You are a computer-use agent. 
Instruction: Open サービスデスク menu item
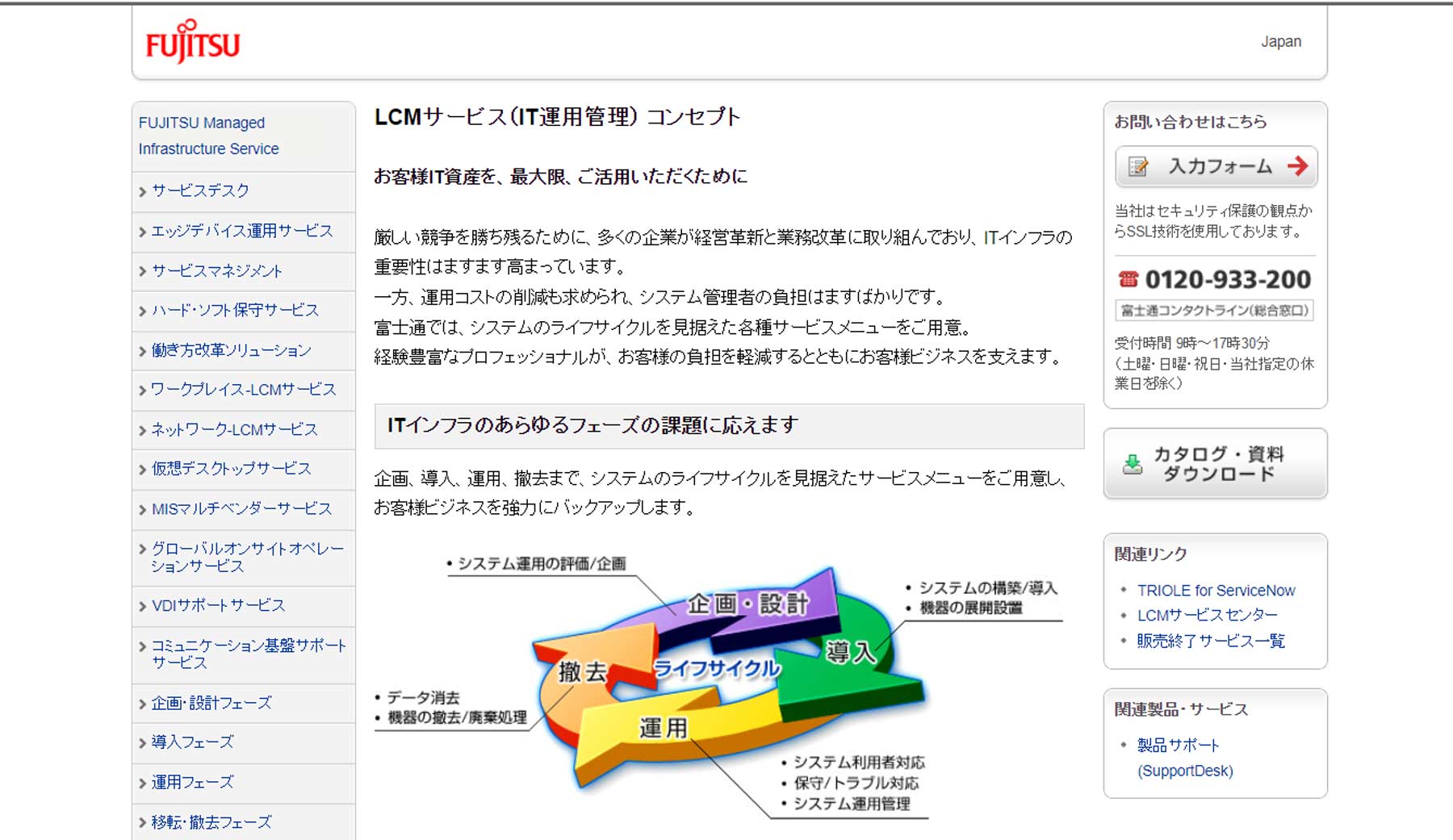(x=200, y=190)
